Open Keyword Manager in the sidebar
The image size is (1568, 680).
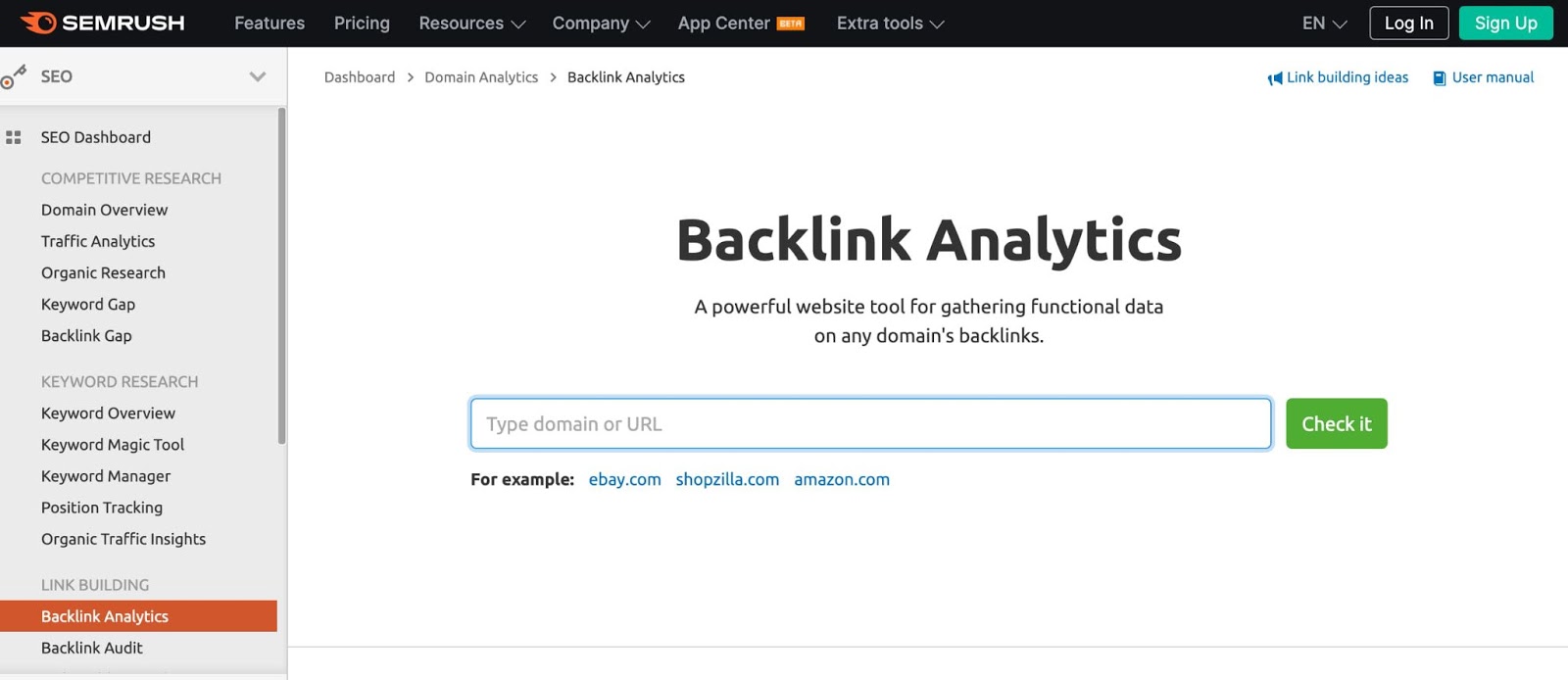106,476
